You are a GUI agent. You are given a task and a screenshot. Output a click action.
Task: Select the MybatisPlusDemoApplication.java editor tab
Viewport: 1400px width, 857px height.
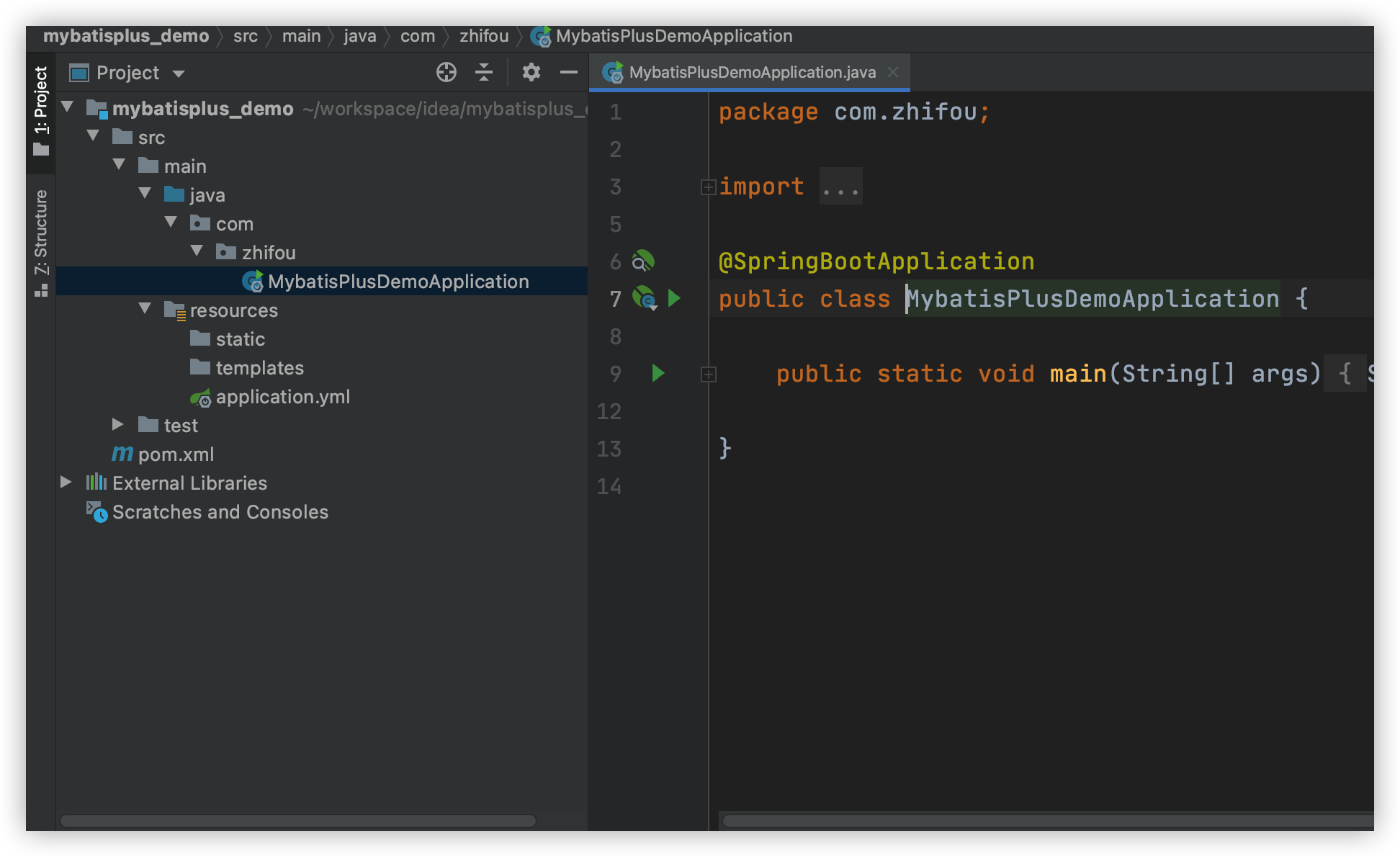point(751,72)
